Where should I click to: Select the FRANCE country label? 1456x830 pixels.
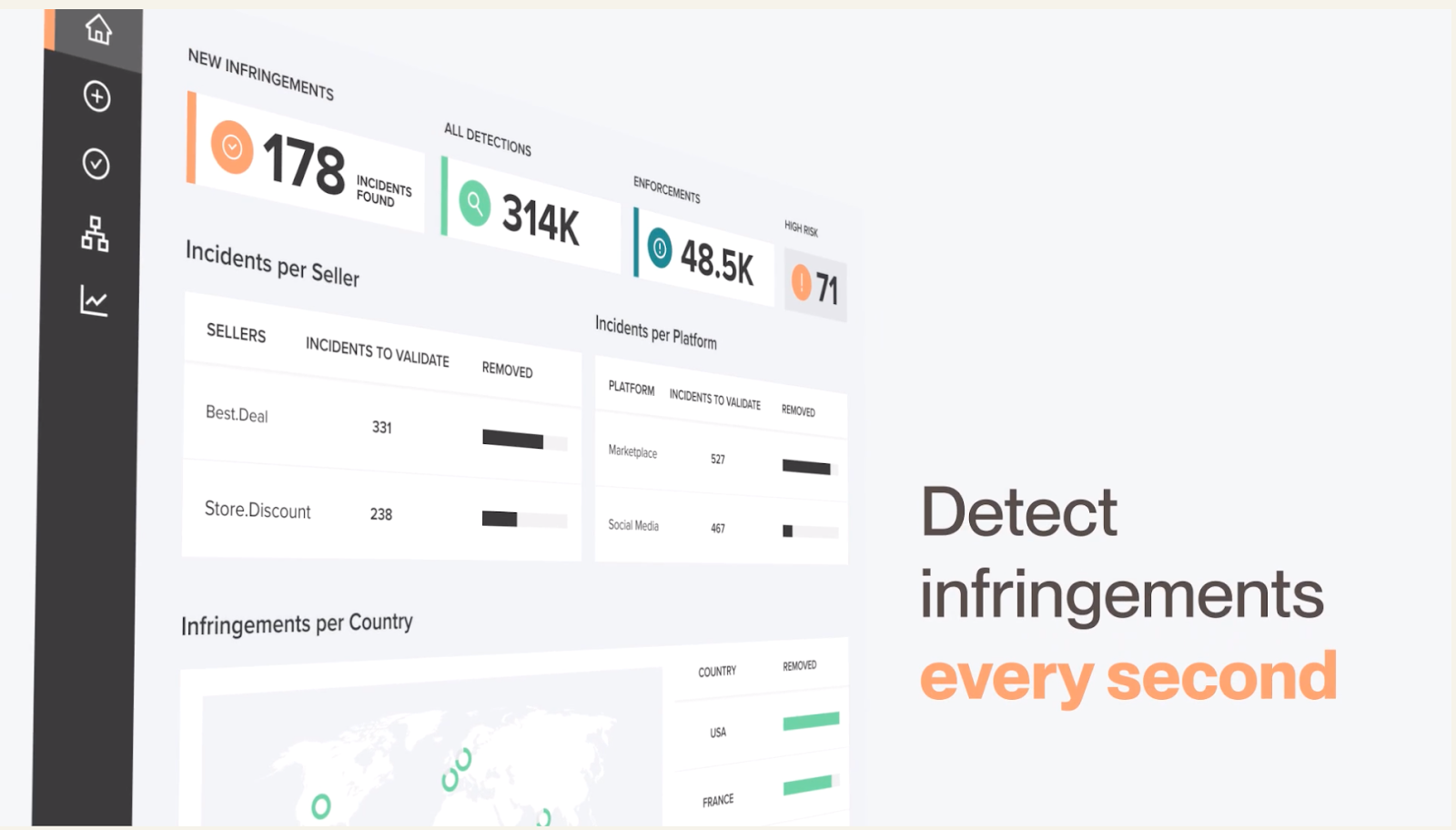[x=718, y=801]
